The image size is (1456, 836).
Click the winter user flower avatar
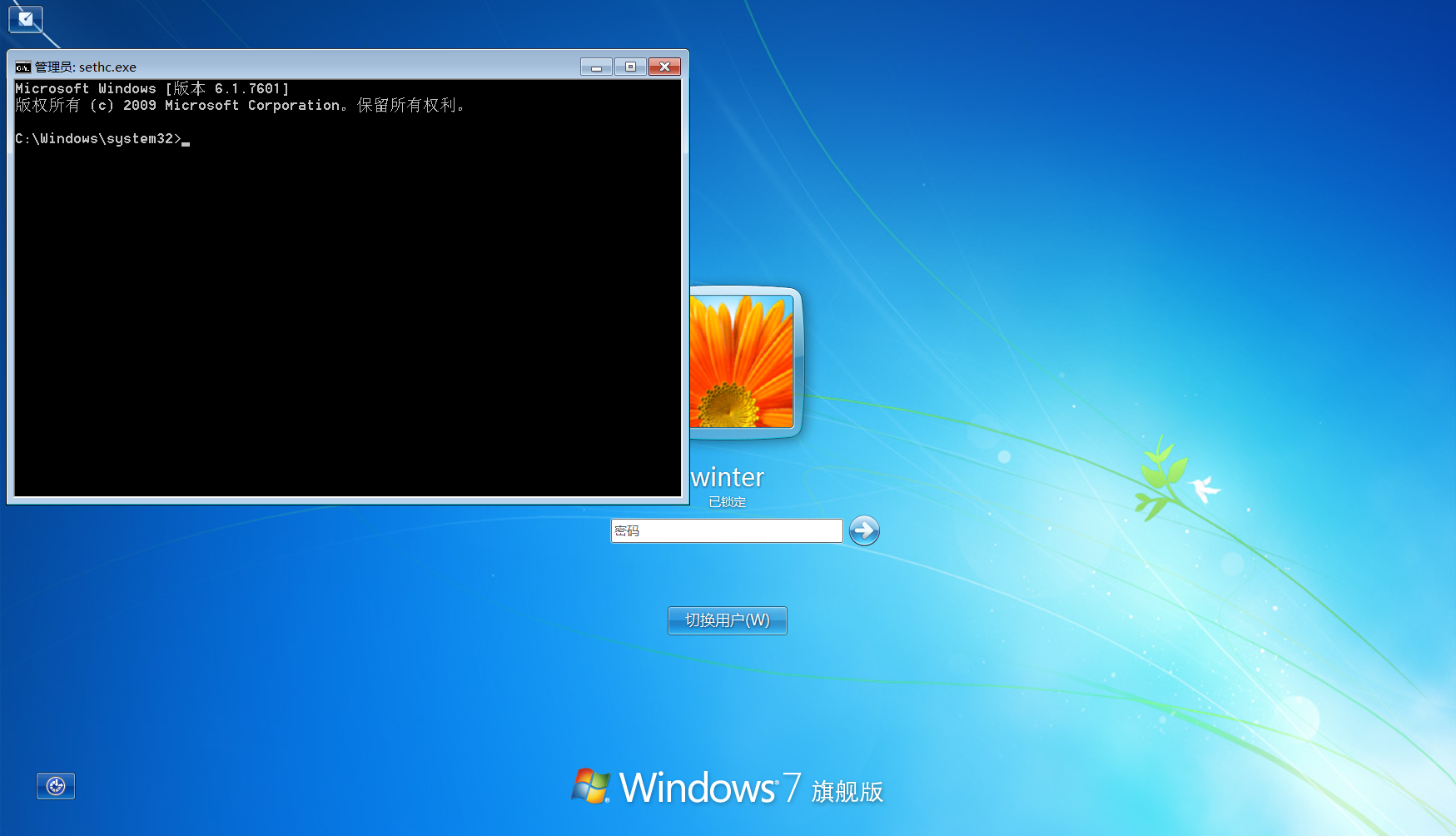pos(742,361)
